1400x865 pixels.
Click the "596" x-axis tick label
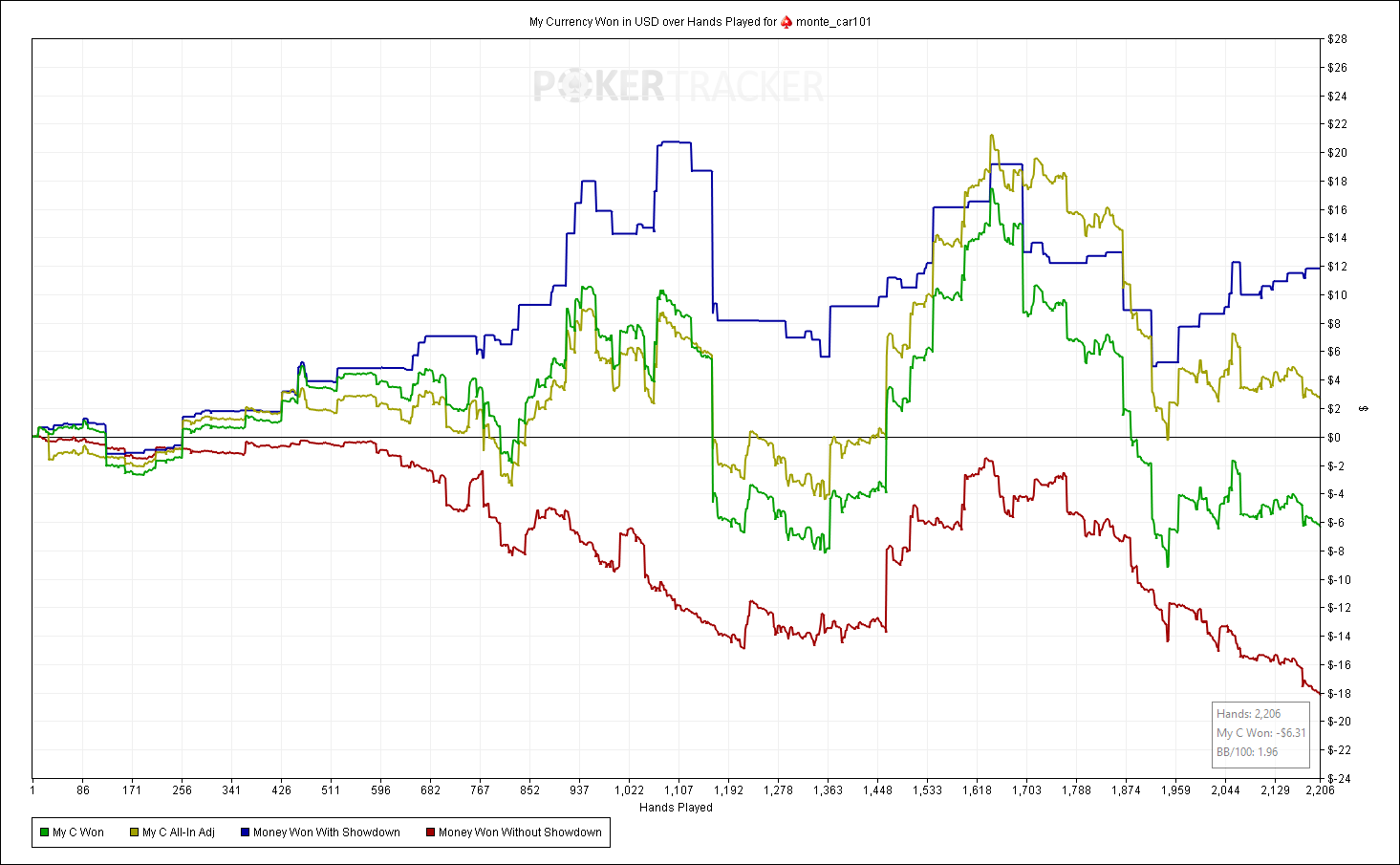pyautogui.click(x=380, y=790)
